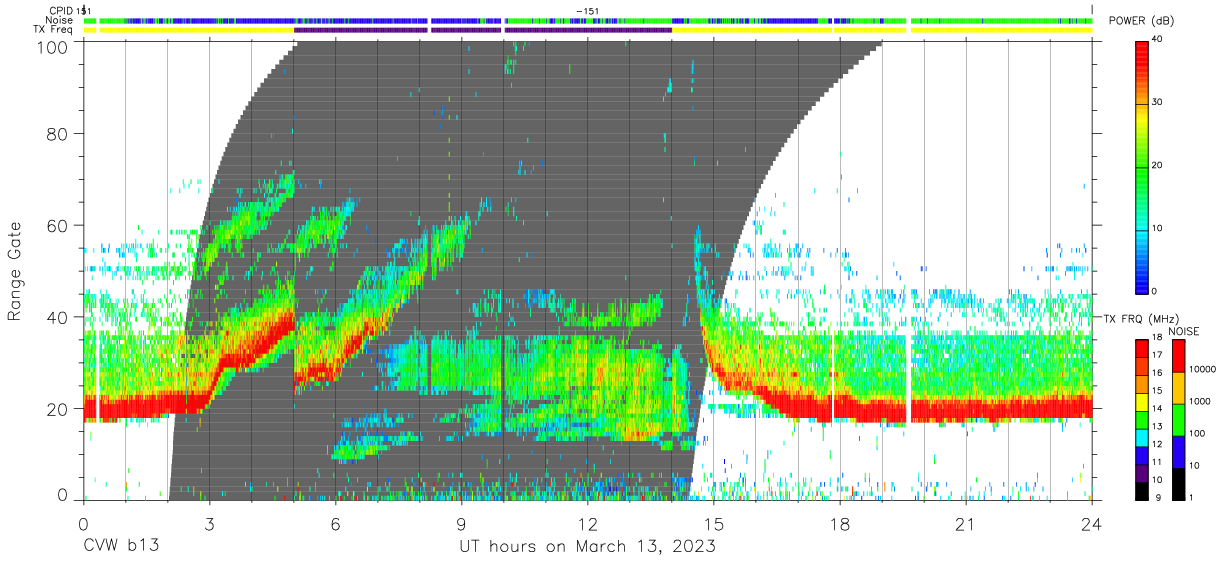
Task: Click the 'NOISE' legend title
Action: pos(1183,331)
